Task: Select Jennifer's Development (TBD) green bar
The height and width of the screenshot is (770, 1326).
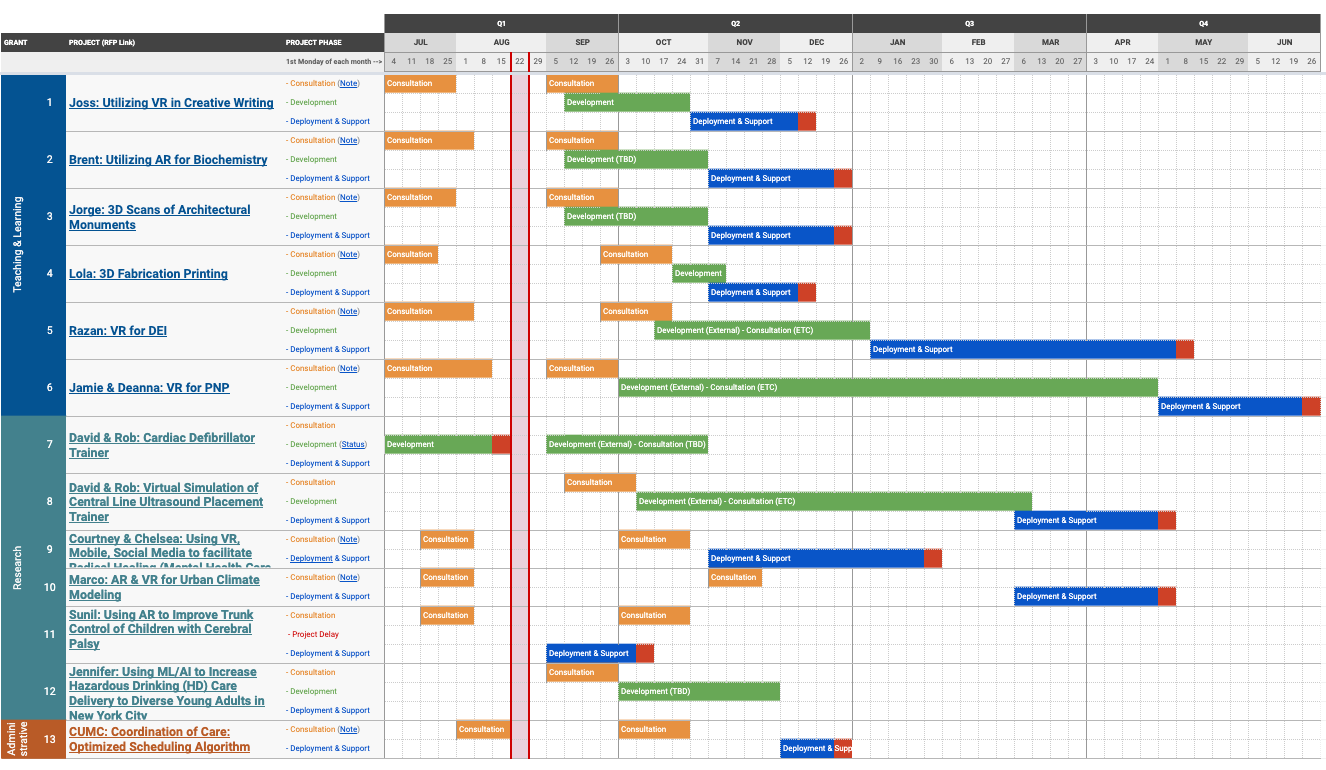Action: (x=699, y=691)
